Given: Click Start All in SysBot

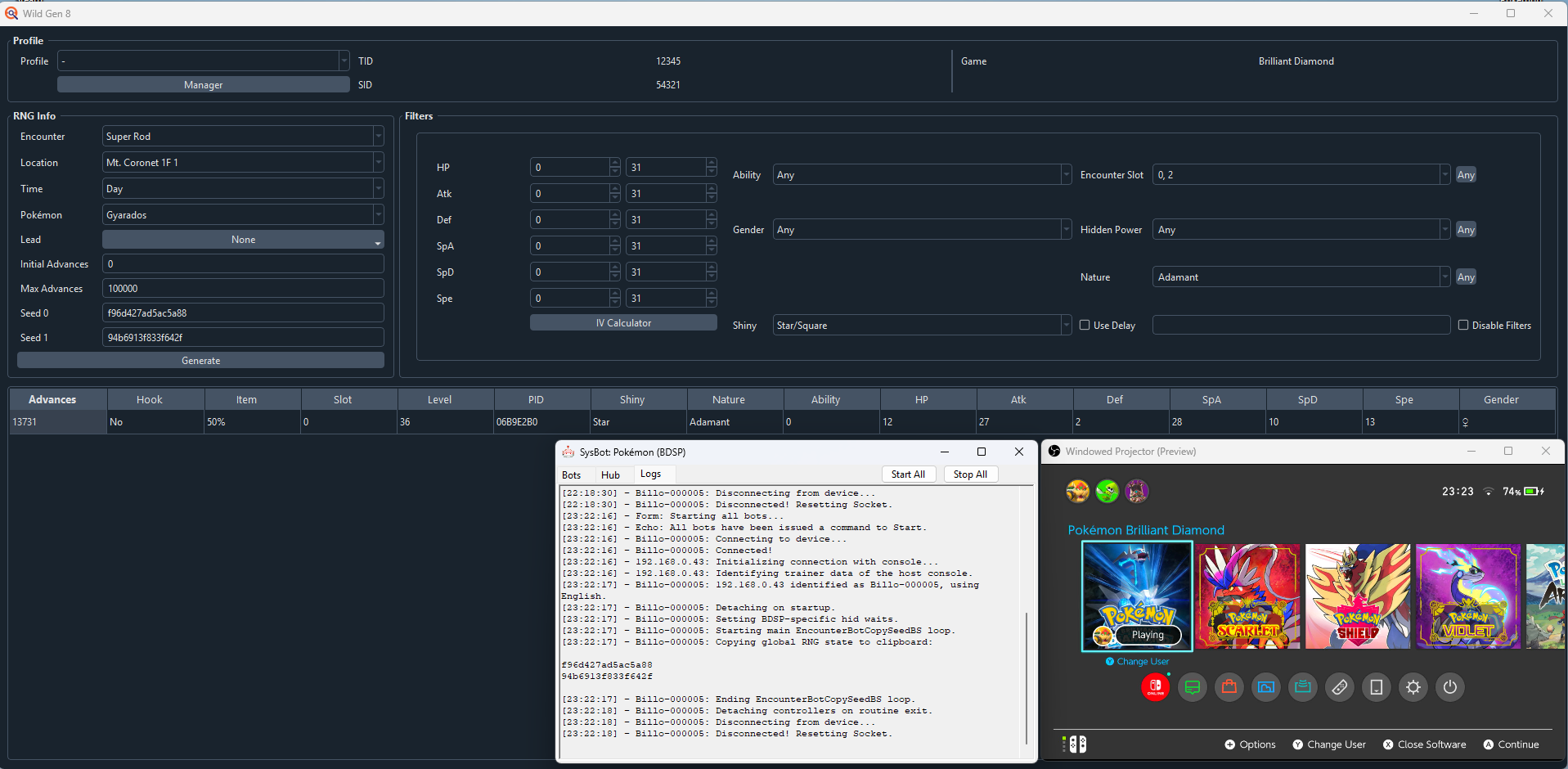Looking at the screenshot, I should [908, 474].
